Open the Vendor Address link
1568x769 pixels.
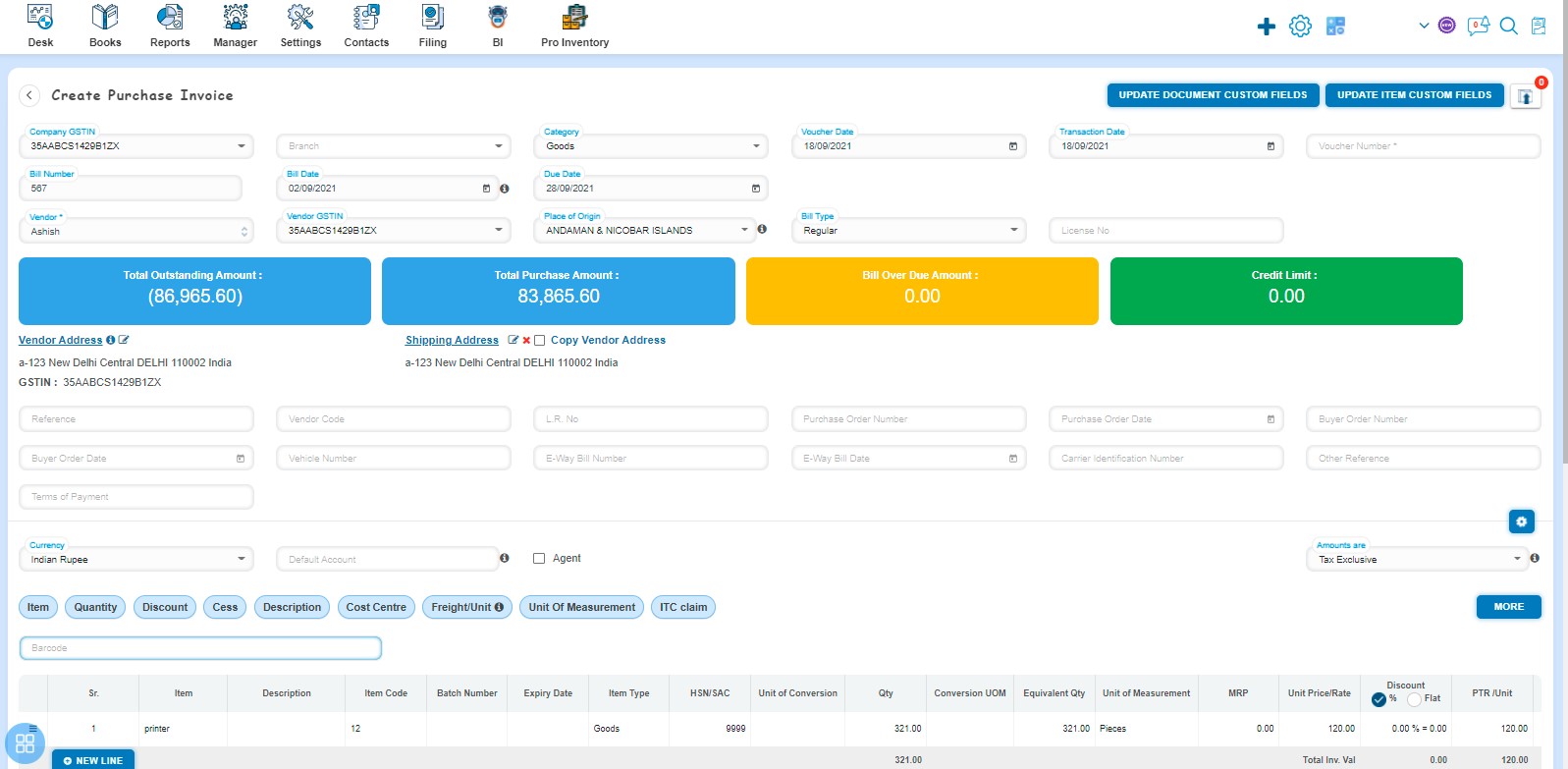click(x=60, y=340)
